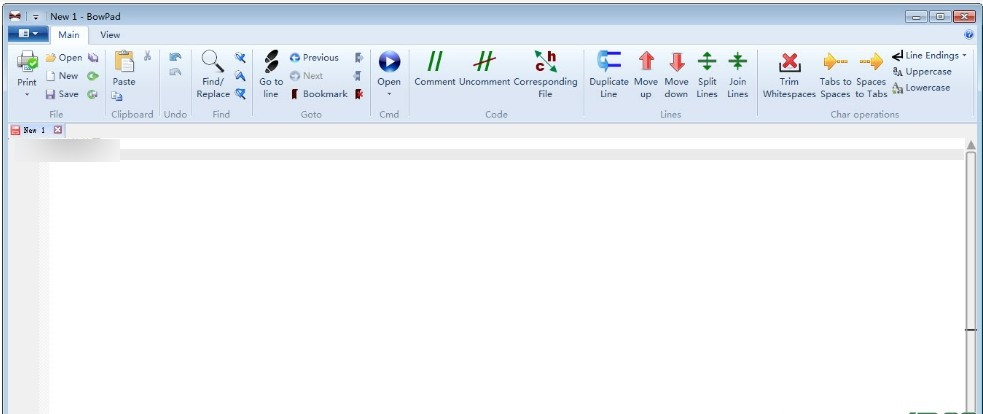983x414 pixels.
Task: Click the Join Lines icon
Action: click(x=737, y=63)
